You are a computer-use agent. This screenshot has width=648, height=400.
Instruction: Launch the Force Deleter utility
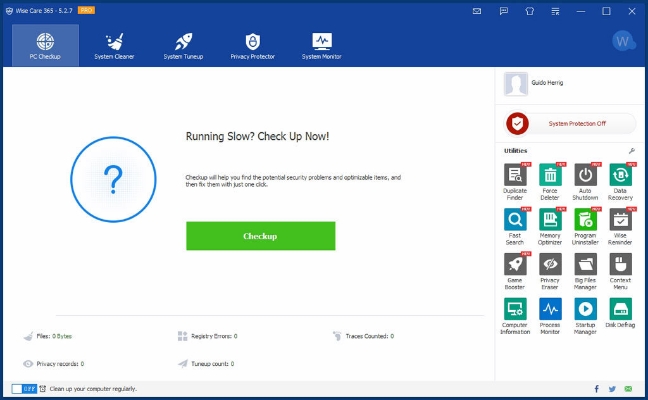tap(550, 182)
